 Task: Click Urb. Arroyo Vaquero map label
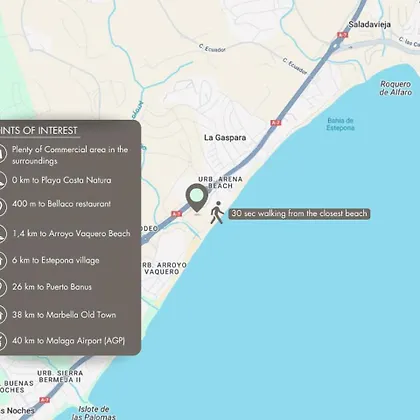[163, 268]
